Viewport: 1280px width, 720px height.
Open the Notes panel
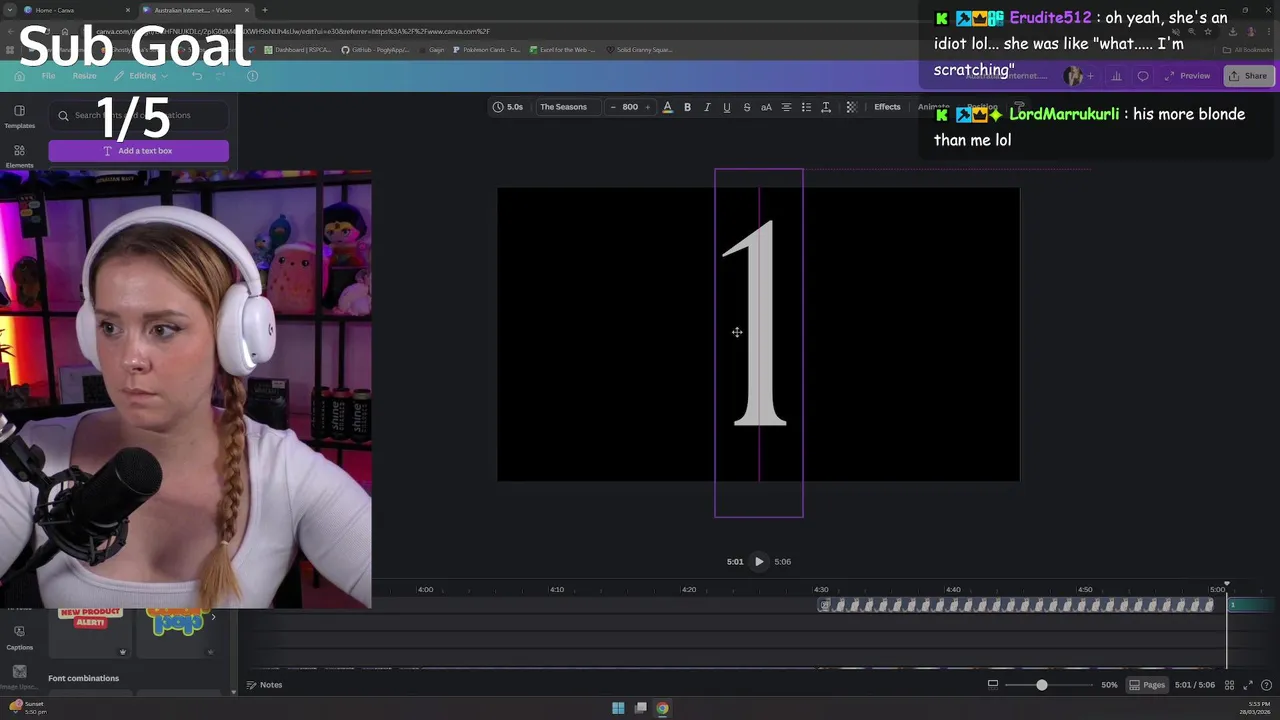pyautogui.click(x=264, y=685)
